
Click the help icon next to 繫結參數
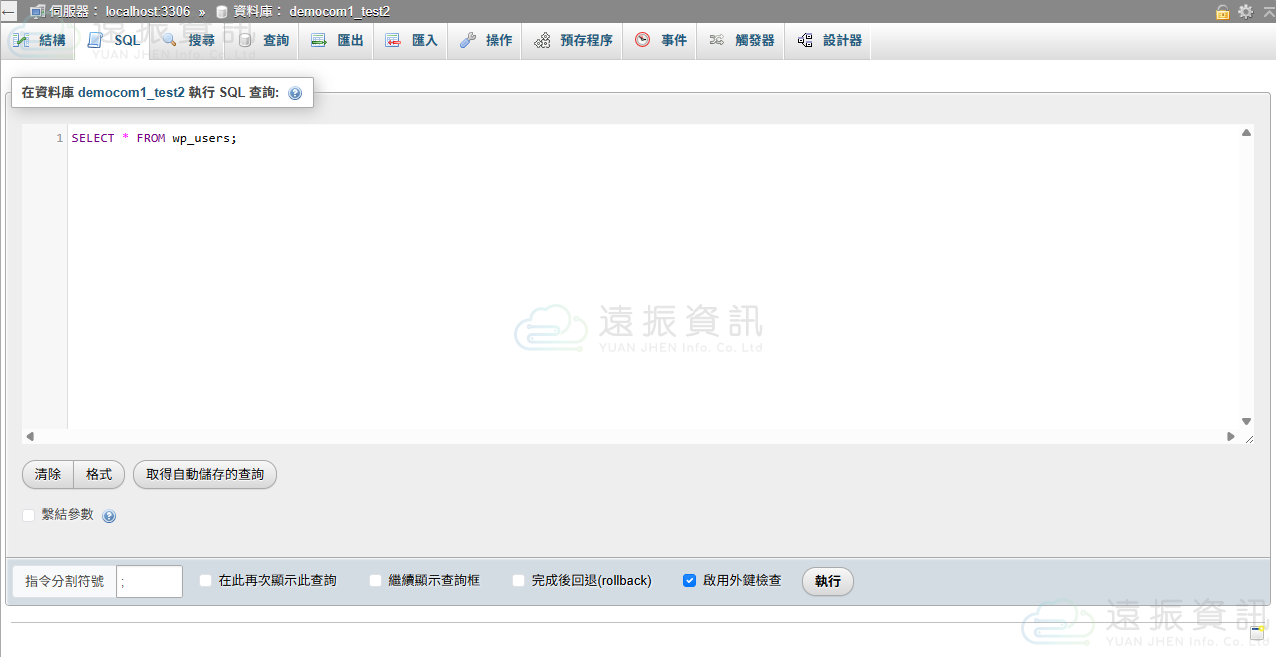(x=109, y=516)
